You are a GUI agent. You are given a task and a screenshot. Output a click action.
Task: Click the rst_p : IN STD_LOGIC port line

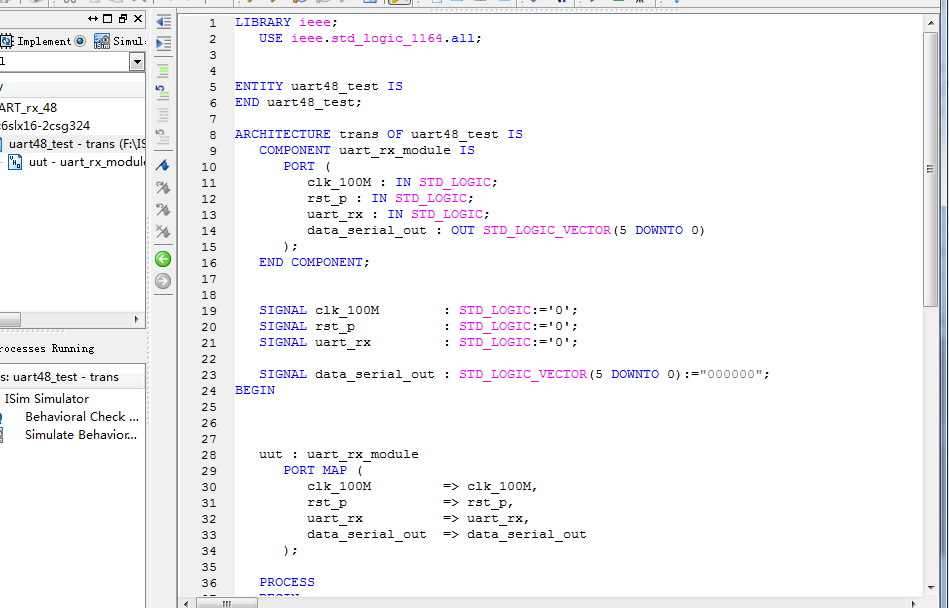point(390,198)
